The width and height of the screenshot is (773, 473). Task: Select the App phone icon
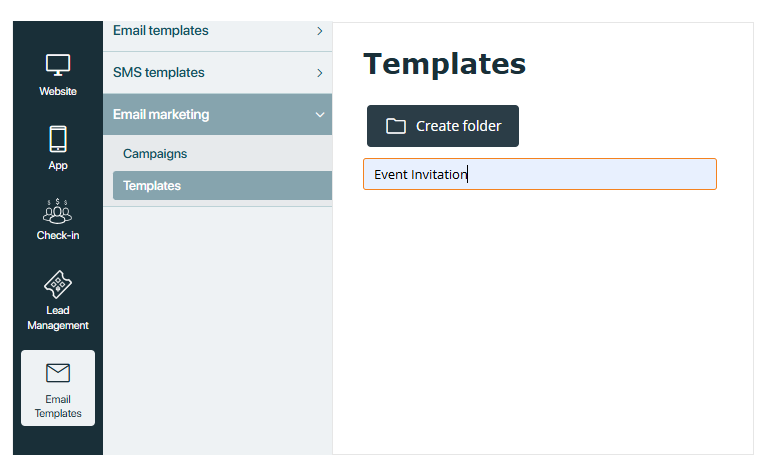58,139
